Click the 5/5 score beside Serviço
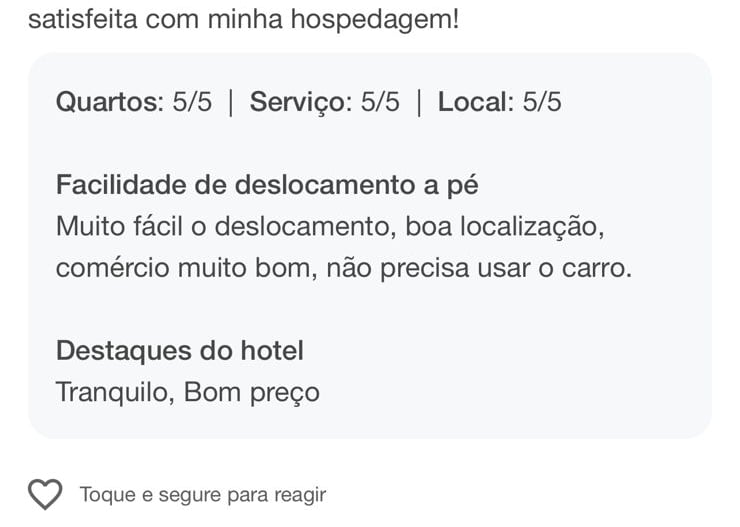 point(379,102)
